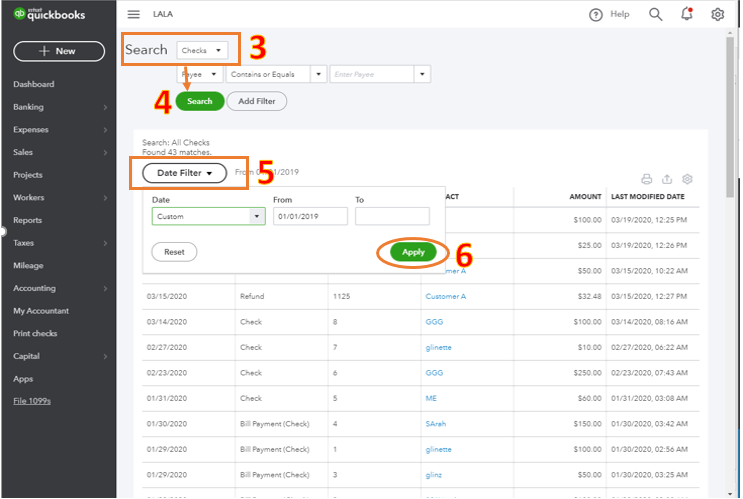The height and width of the screenshot is (499, 743).
Task: Expand Workers in sidebar
Action: (59, 198)
